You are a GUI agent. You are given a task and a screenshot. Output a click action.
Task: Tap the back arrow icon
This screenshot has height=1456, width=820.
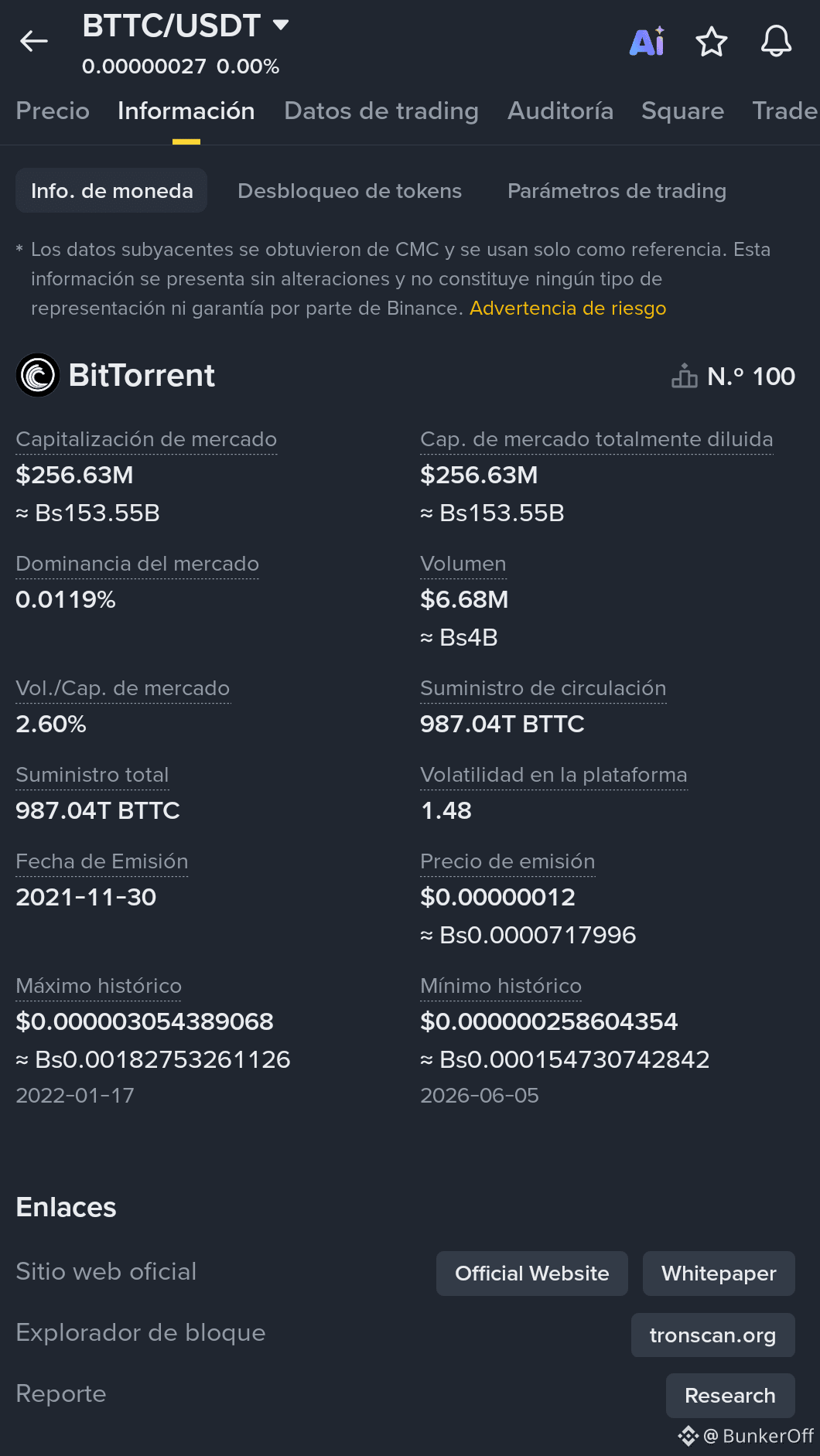(x=34, y=41)
